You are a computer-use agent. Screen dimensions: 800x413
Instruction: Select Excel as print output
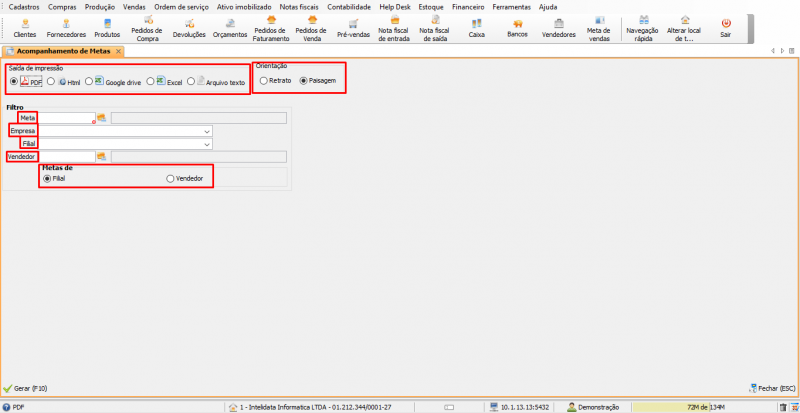pos(150,81)
